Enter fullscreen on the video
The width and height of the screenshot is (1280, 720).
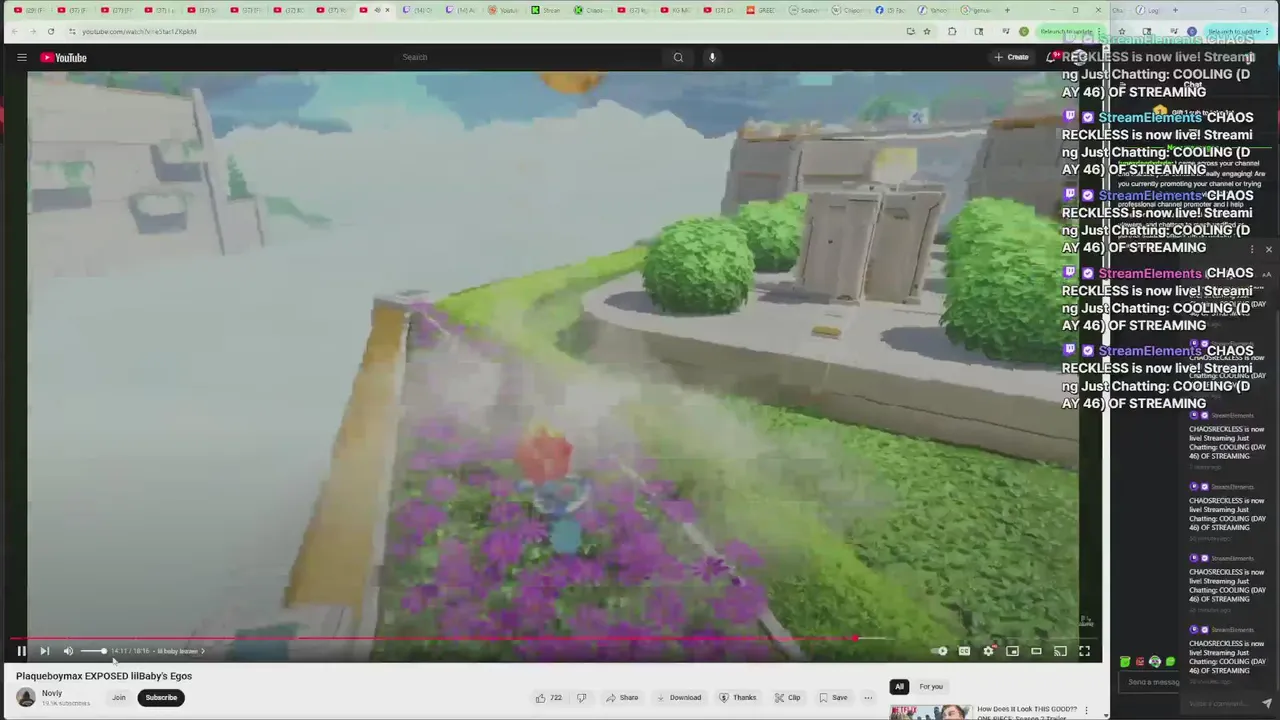coord(1084,651)
